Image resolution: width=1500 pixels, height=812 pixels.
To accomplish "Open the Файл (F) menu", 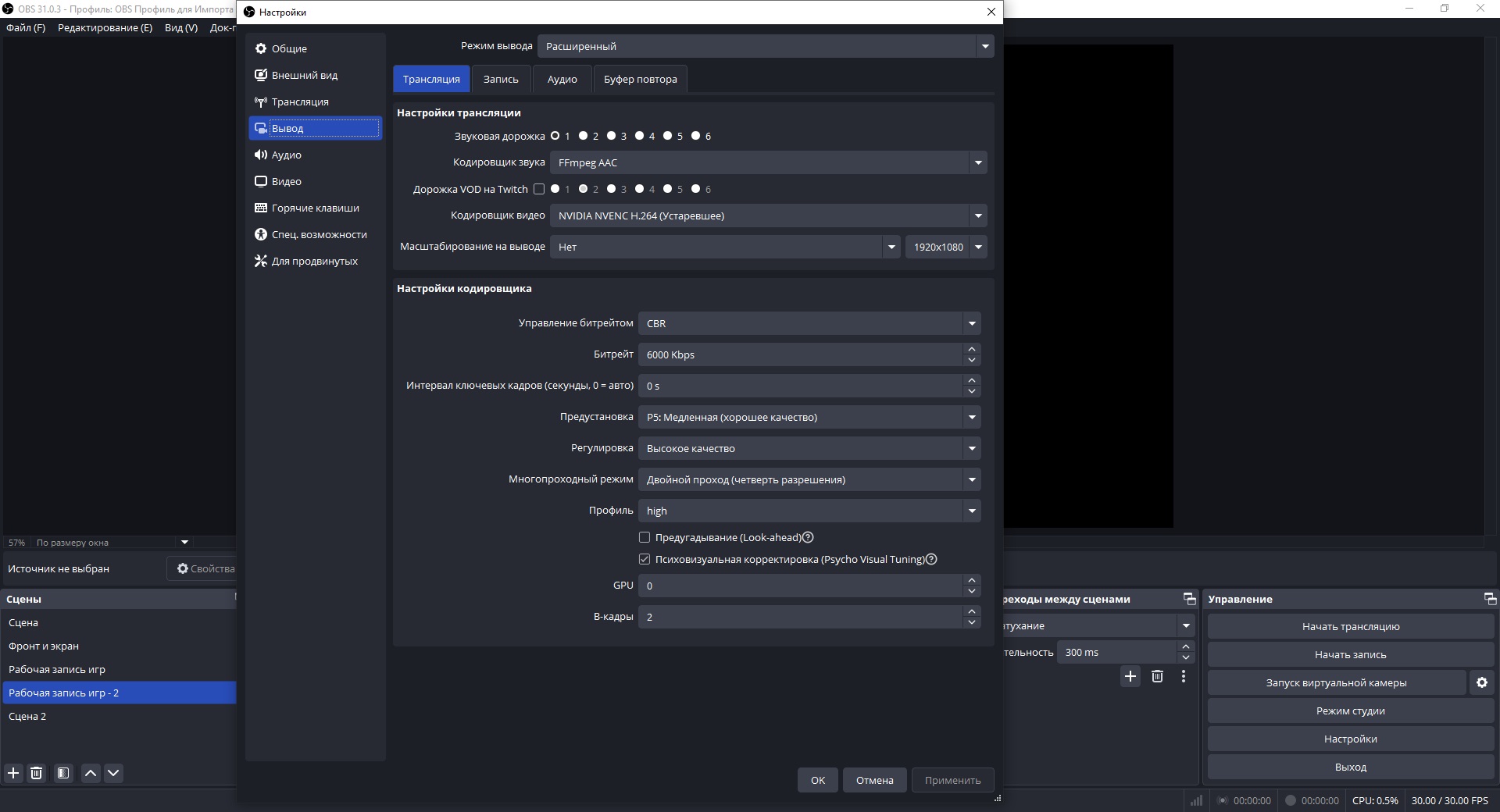I will click(x=26, y=27).
